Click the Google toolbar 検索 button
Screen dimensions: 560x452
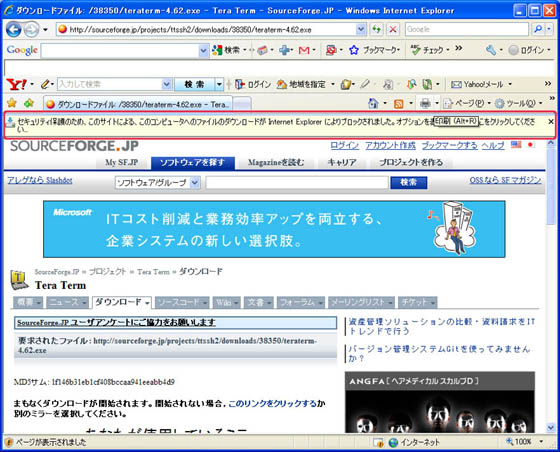coord(225,50)
